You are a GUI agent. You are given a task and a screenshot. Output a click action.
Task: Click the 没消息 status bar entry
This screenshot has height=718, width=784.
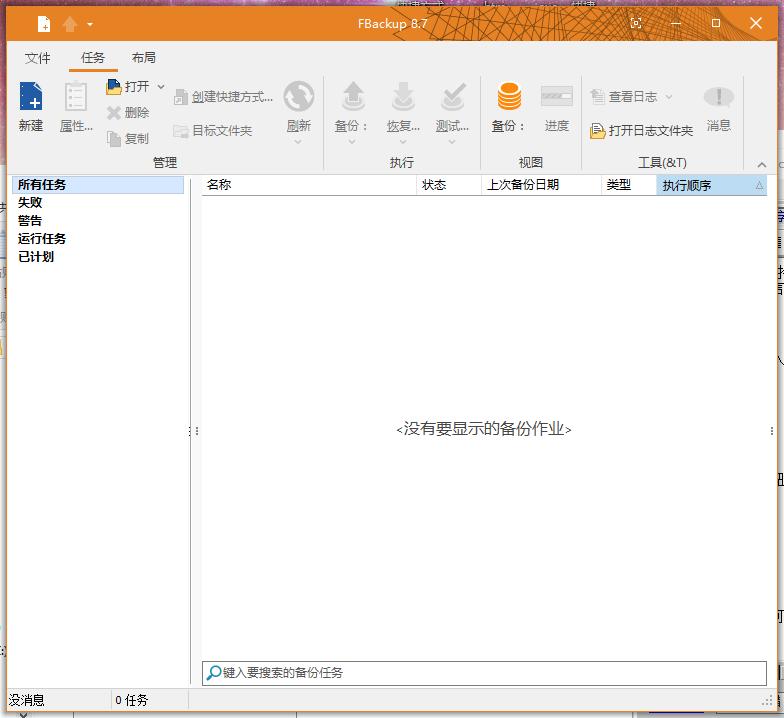click(x=26, y=700)
